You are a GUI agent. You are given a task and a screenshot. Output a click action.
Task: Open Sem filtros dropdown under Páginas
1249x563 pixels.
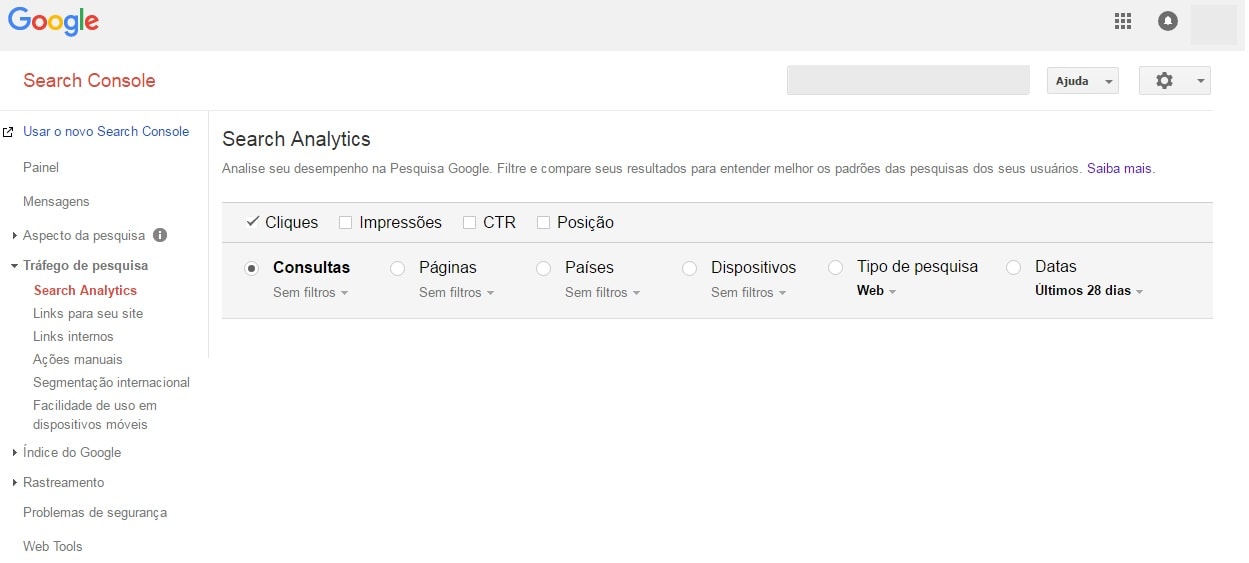[x=457, y=293]
